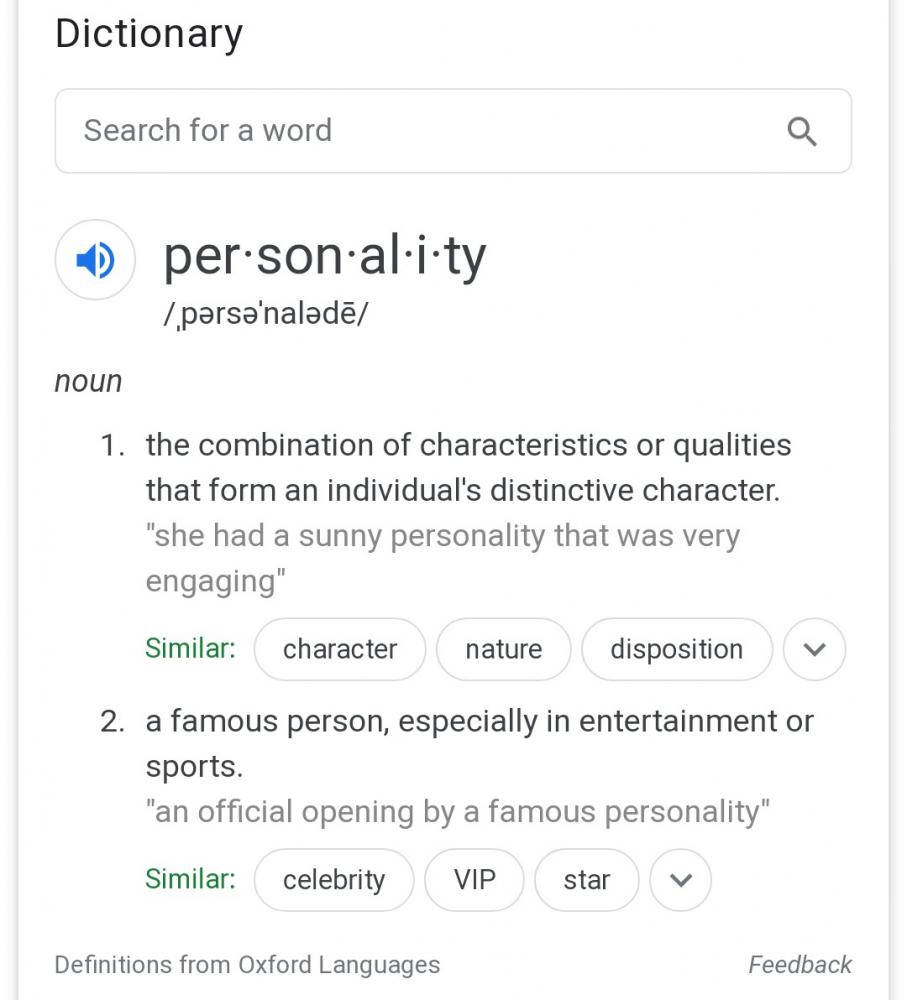Click Definitions from Oxford Languages text

247,965
